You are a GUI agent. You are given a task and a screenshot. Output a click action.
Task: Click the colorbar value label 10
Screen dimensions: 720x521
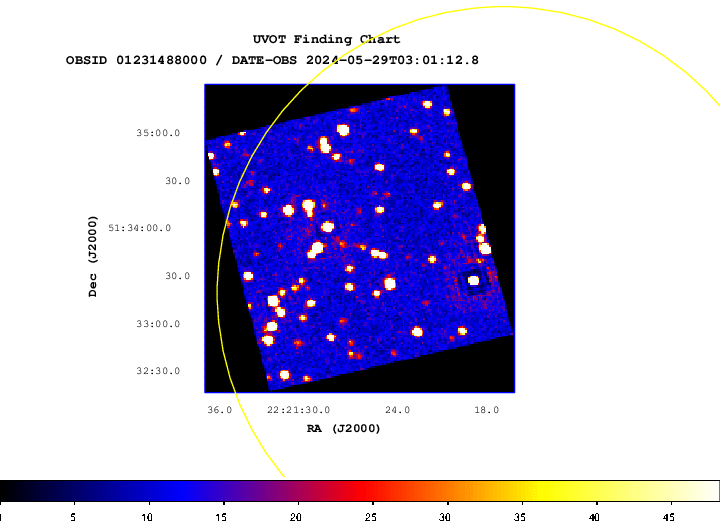pyautogui.click(x=147, y=517)
